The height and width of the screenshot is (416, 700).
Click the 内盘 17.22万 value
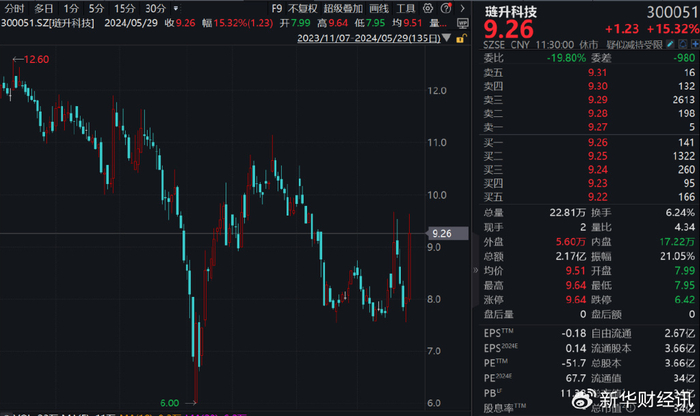point(677,241)
